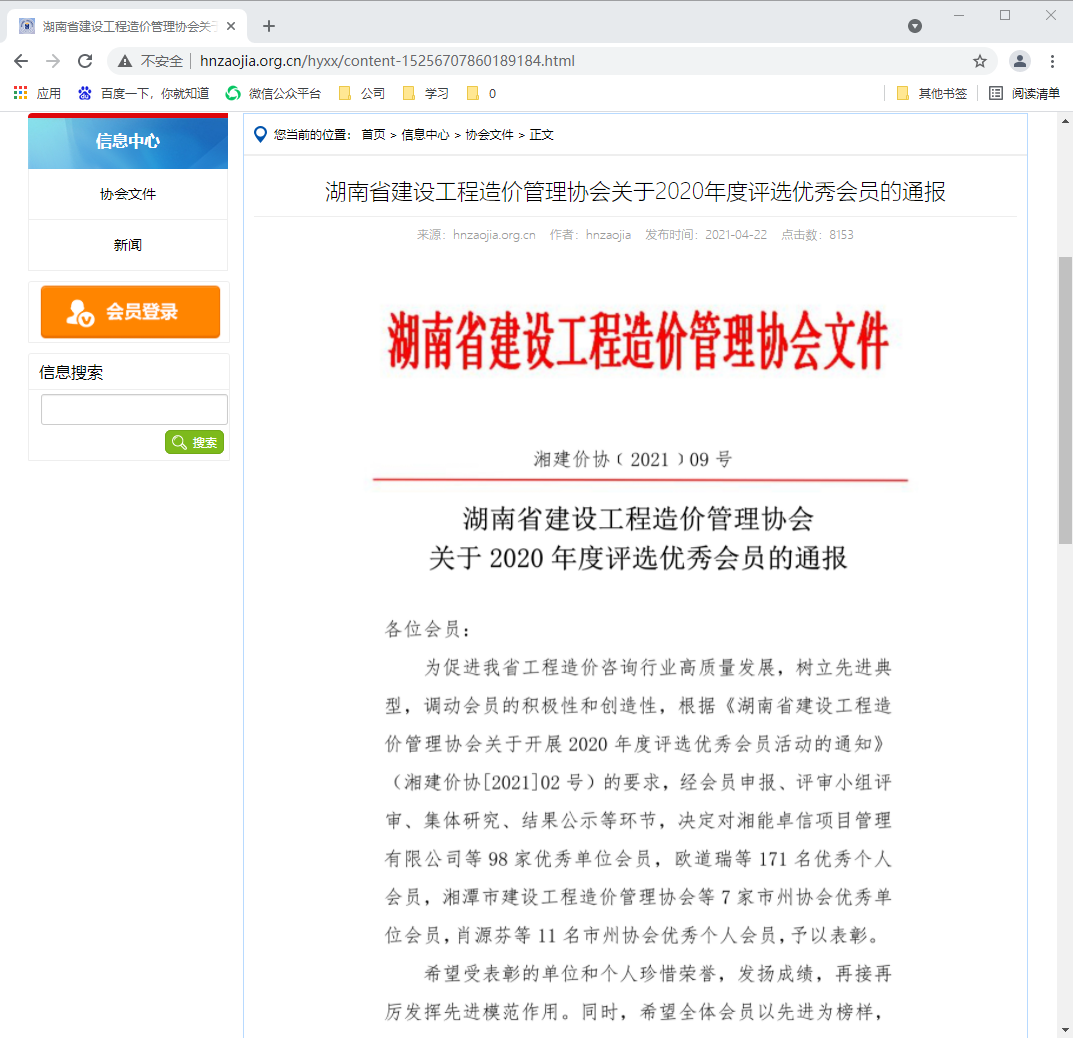
Task: Click the 各位会员: salutation line
Action: pos(427,629)
